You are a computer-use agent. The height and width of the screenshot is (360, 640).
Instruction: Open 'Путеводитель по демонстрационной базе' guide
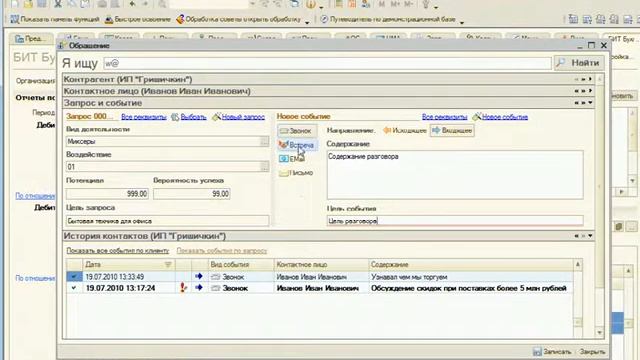[x=388, y=19]
